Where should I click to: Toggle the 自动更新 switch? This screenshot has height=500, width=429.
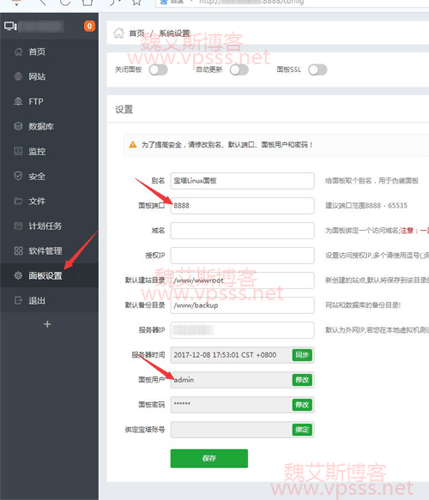(239, 70)
